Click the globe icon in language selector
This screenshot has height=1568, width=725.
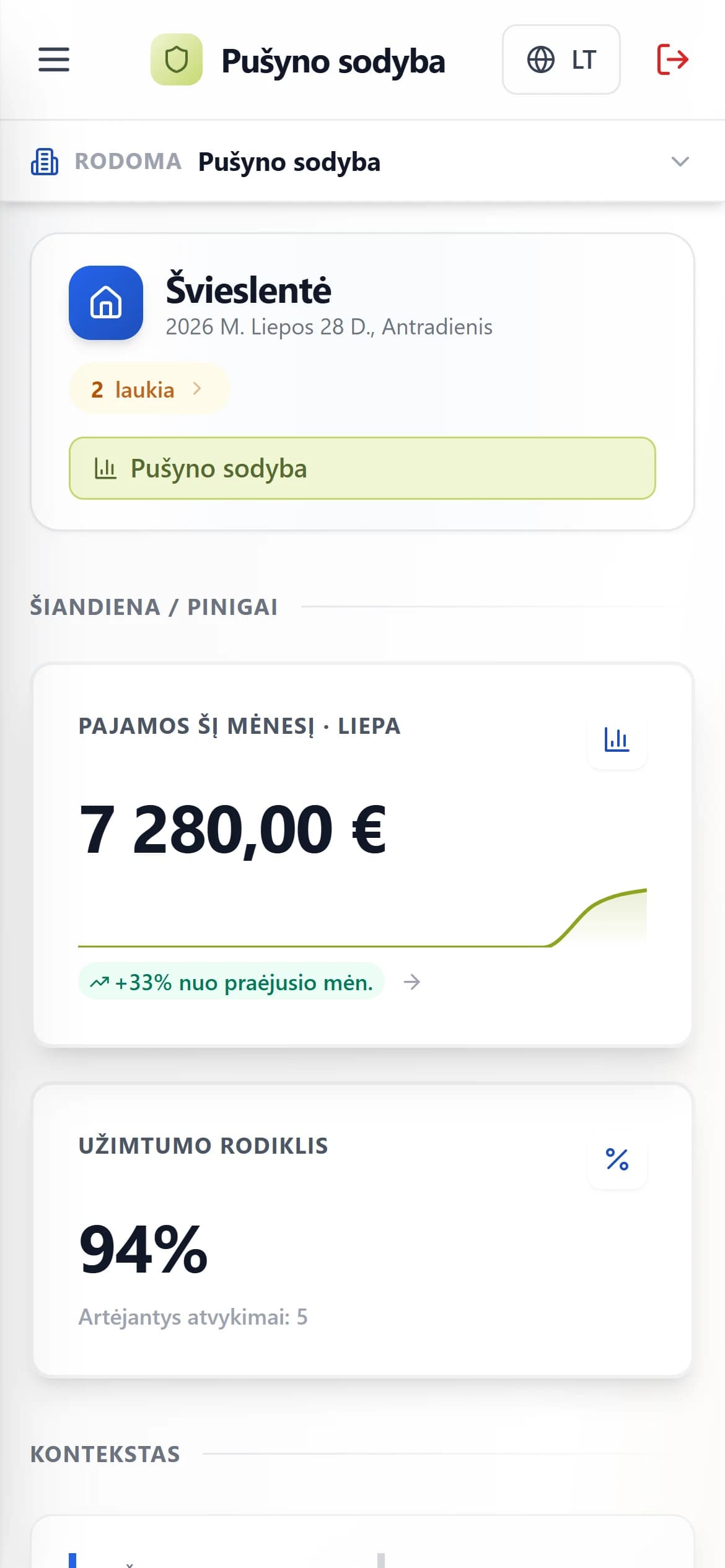[541, 60]
